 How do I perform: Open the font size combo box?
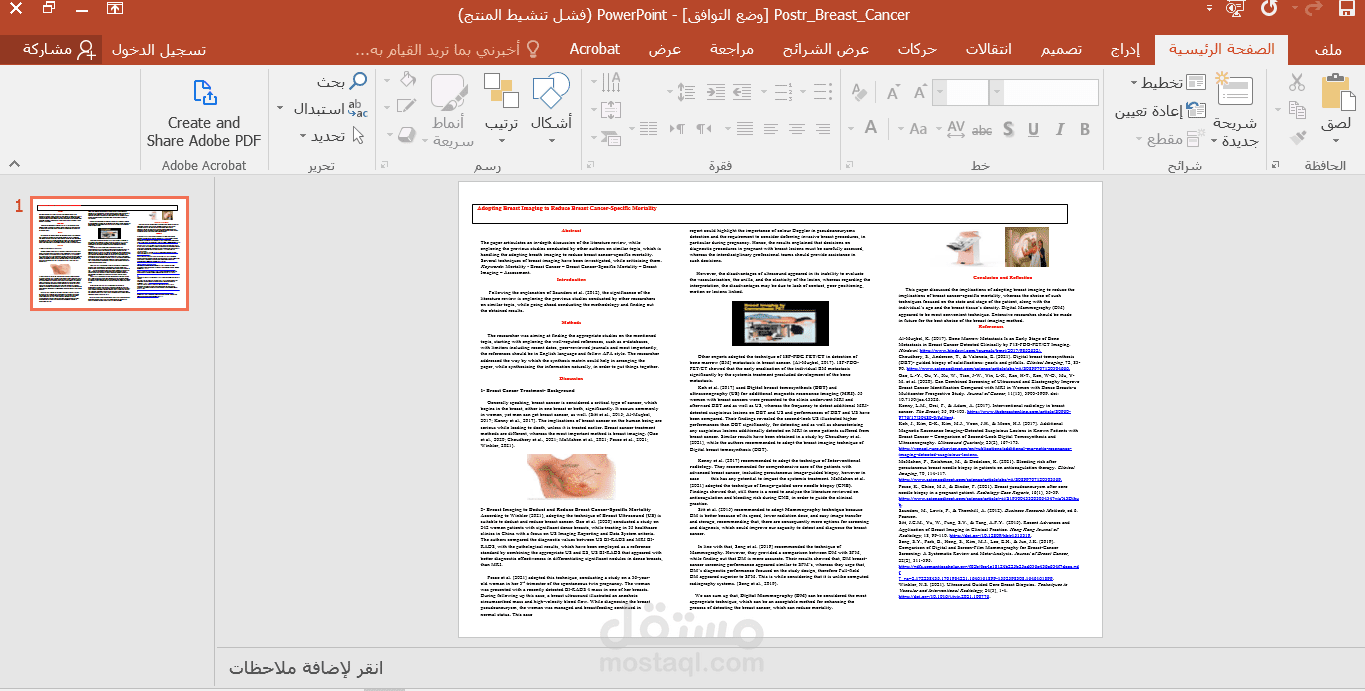[x=960, y=92]
